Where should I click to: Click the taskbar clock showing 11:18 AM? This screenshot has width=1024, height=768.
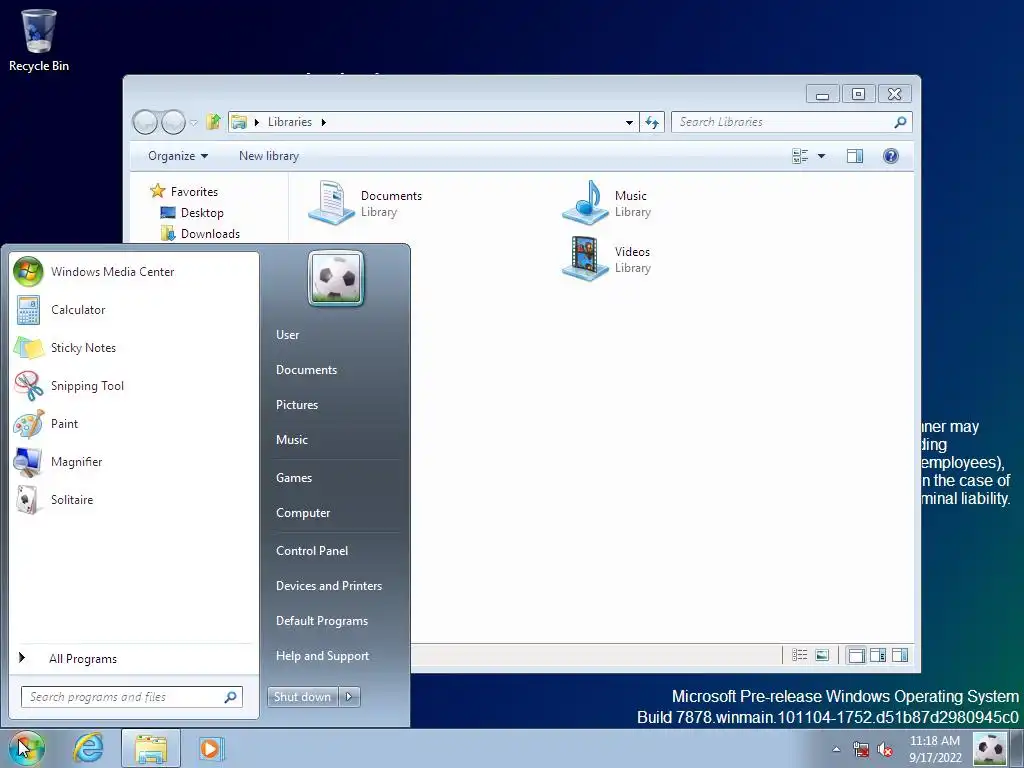point(935,749)
